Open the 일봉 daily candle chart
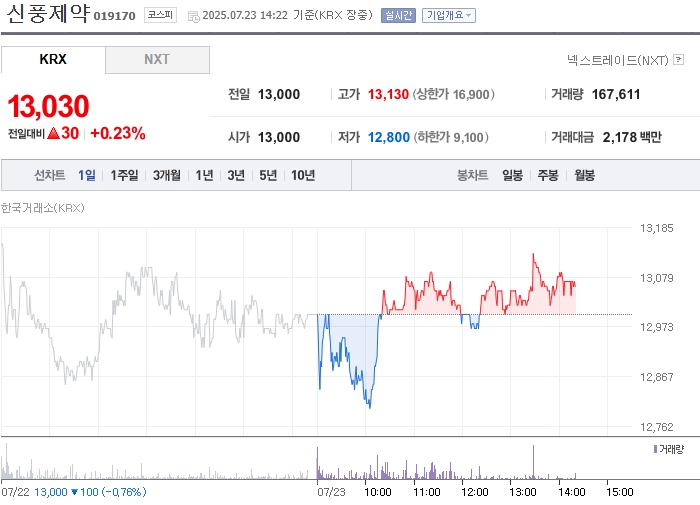700x505 pixels. 512,175
